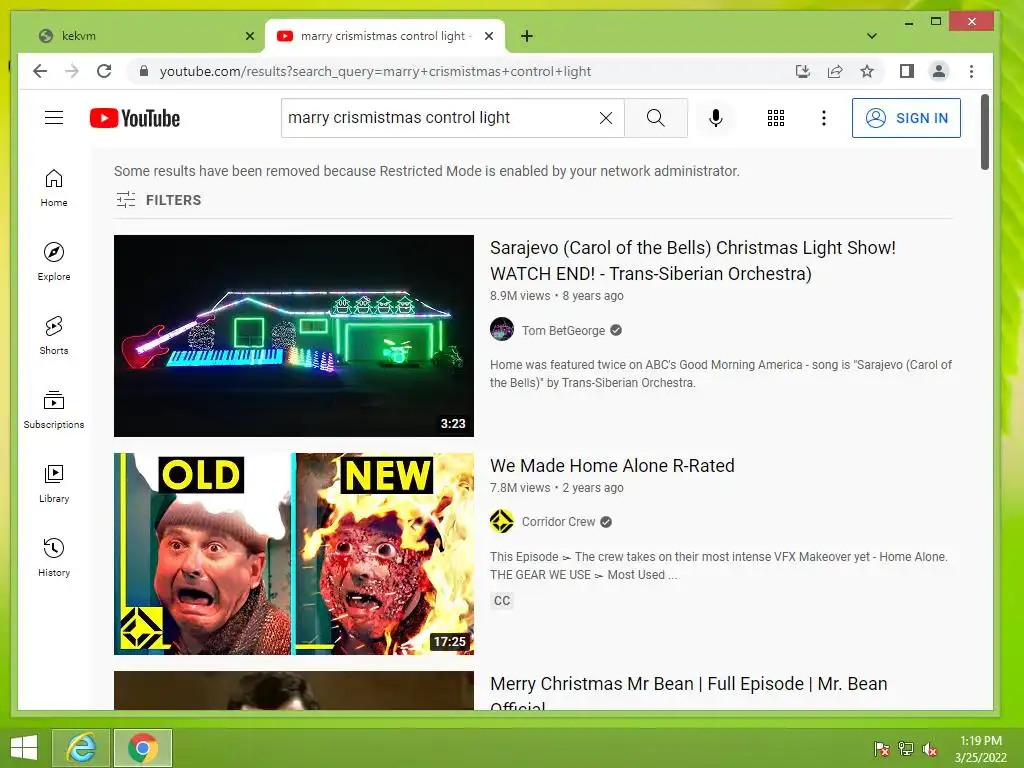Share this page from address bar

(x=835, y=71)
